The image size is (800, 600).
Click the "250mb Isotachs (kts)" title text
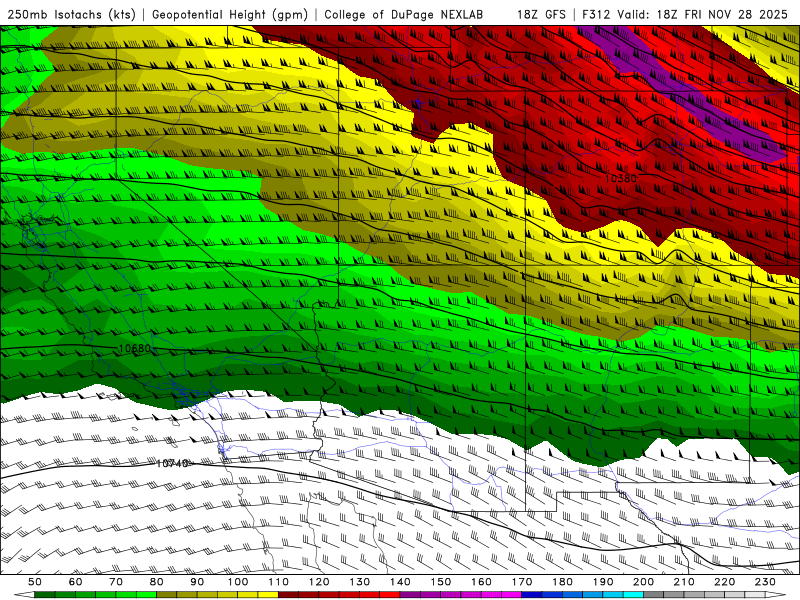[71, 15]
